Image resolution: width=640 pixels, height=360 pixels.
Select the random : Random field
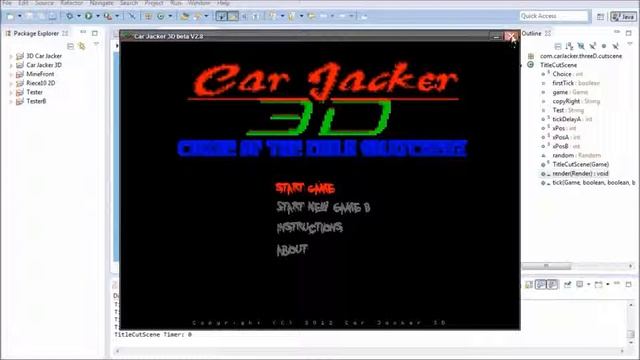click(576, 156)
